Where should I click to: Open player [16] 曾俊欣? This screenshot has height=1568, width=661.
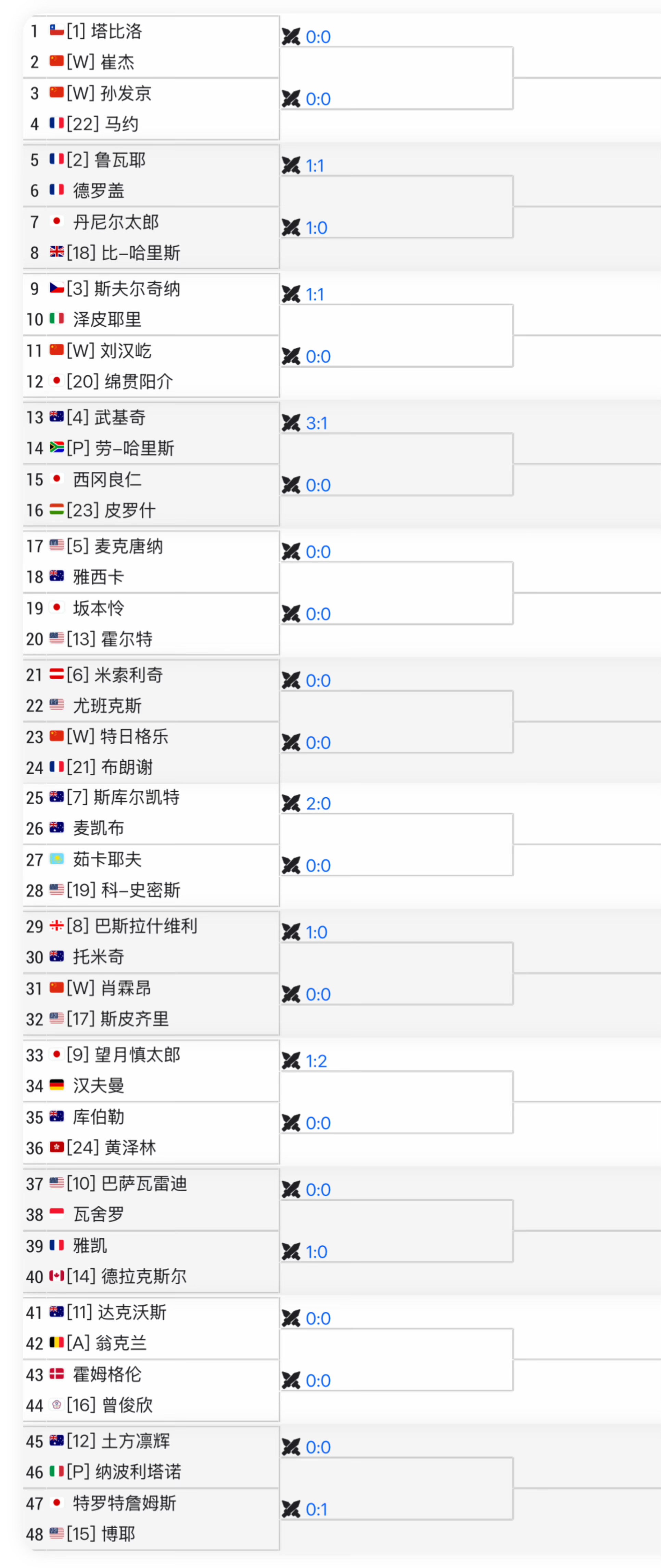pyautogui.click(x=110, y=1405)
